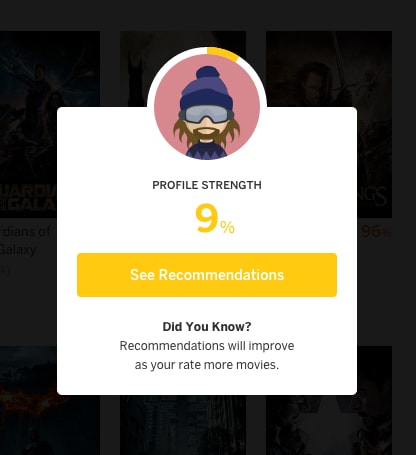This screenshot has height=455, width=416.
Task: Click the ski goggles on the avatar
Action: [x=206, y=114]
